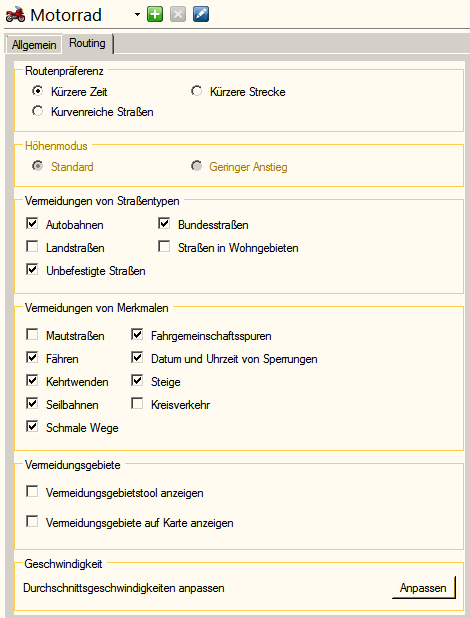Click the Anpassen speed button
Viewport: 470px width, 618px height.
423,588
